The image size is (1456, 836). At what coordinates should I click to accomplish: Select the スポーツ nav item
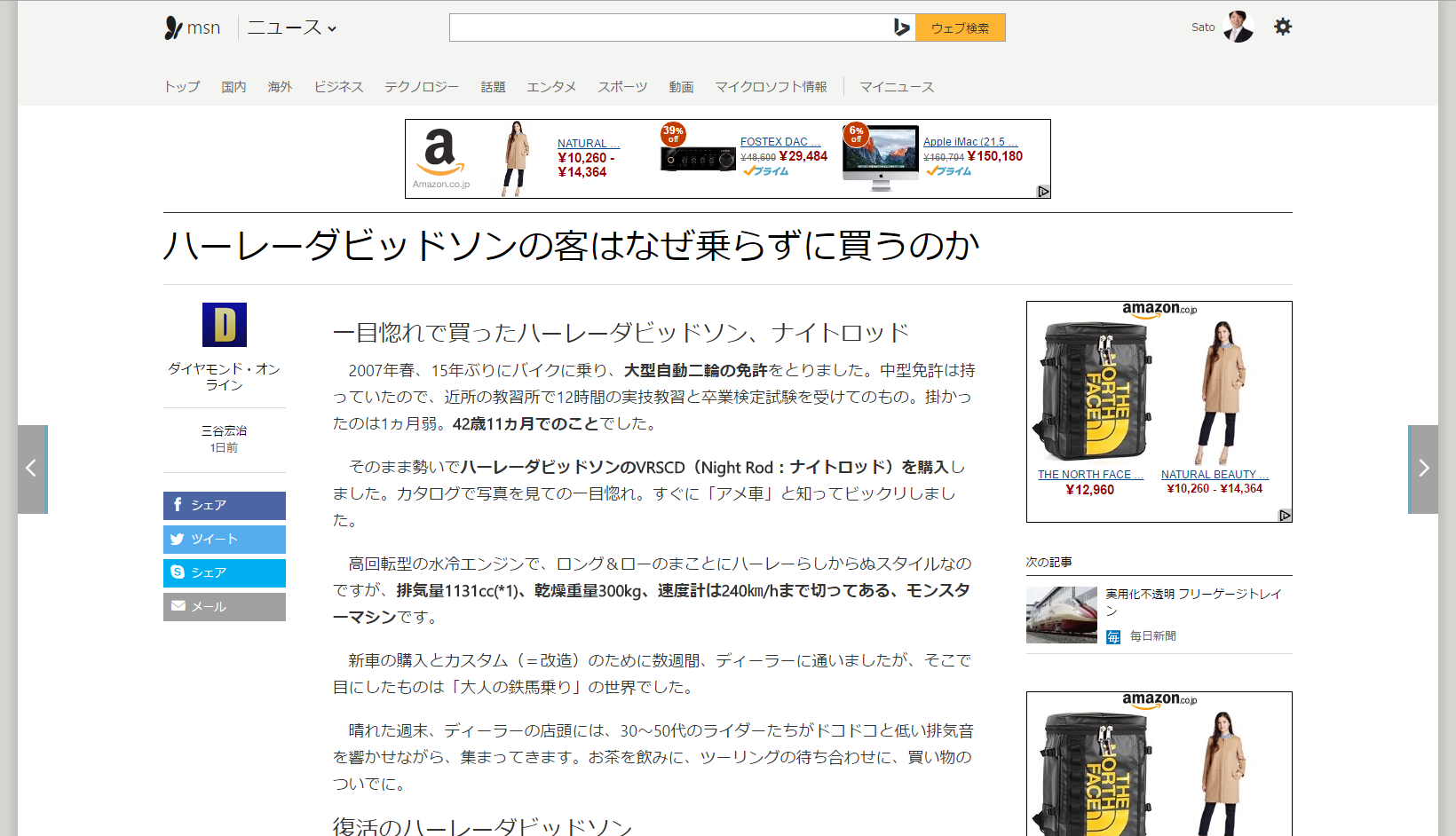tap(622, 86)
